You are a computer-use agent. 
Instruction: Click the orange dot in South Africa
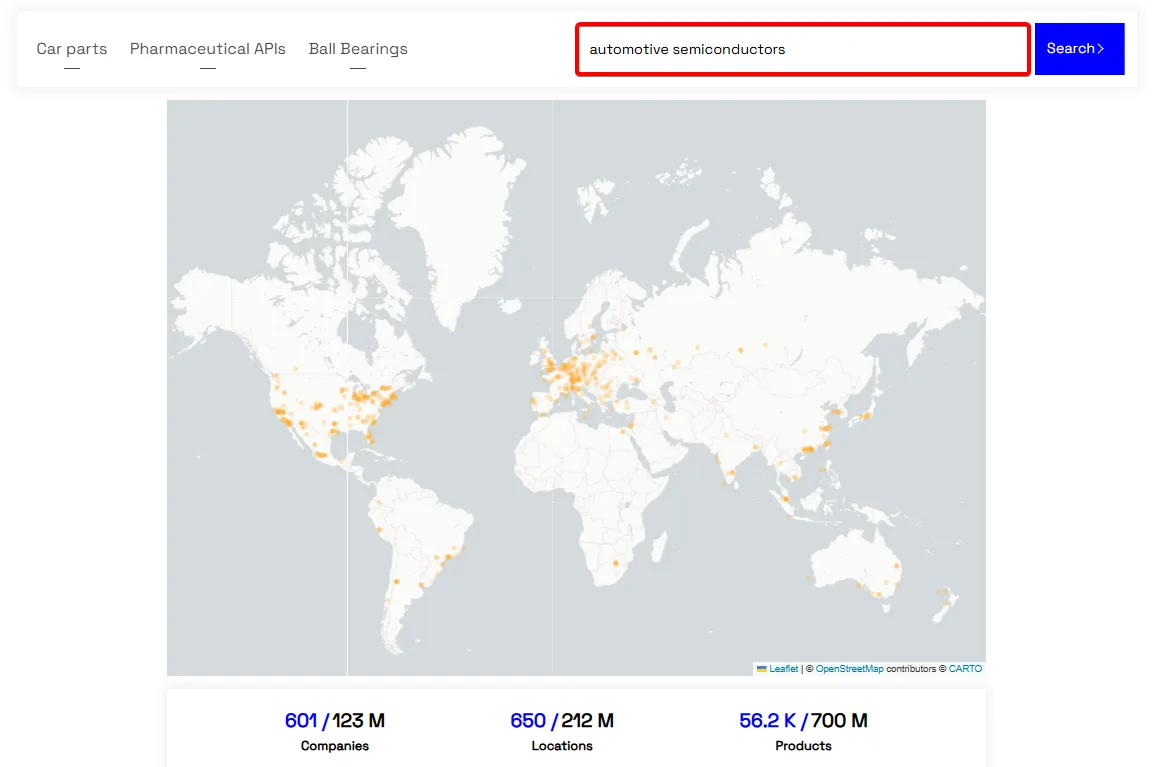point(616,563)
